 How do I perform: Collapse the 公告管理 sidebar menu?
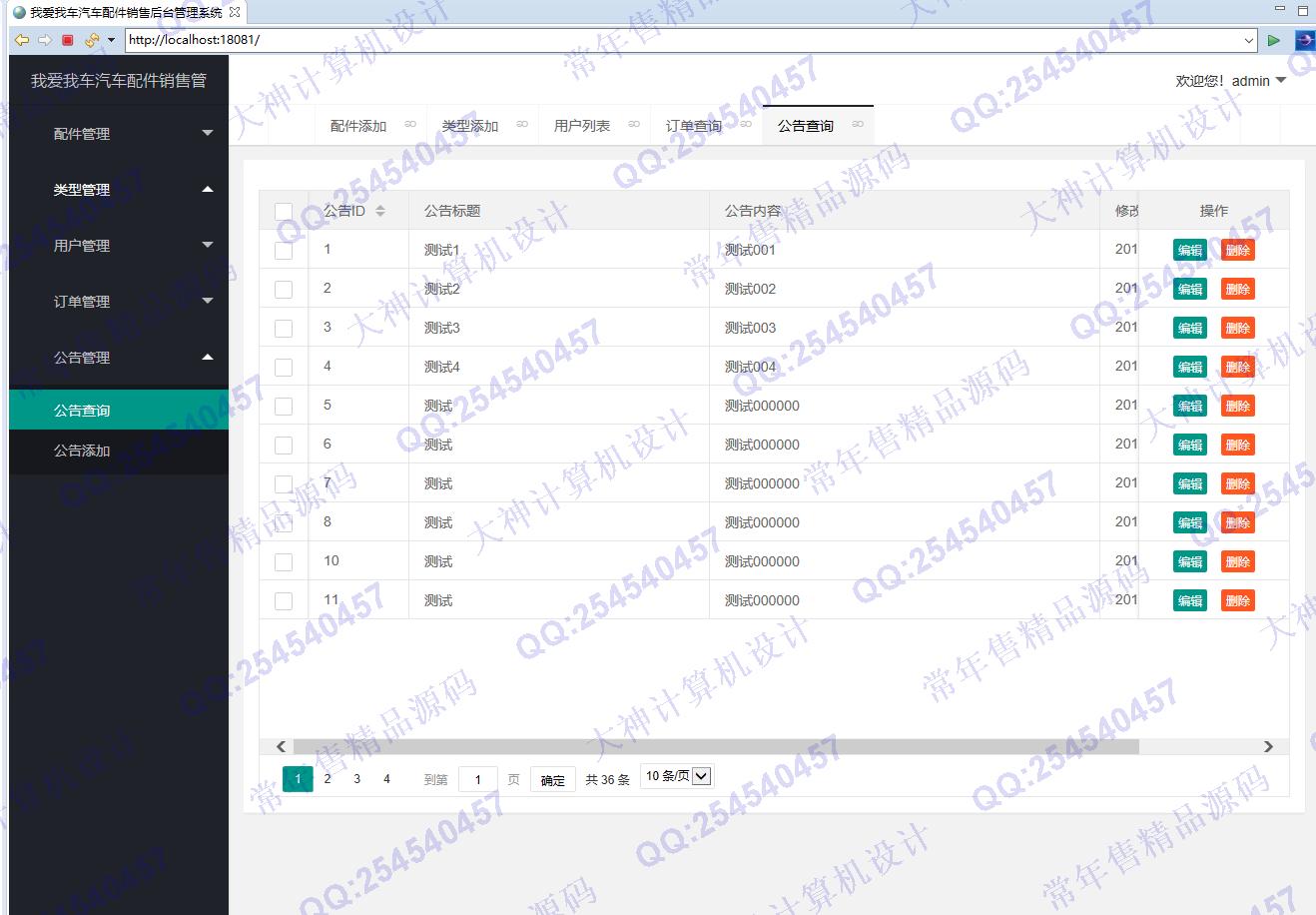(119, 357)
